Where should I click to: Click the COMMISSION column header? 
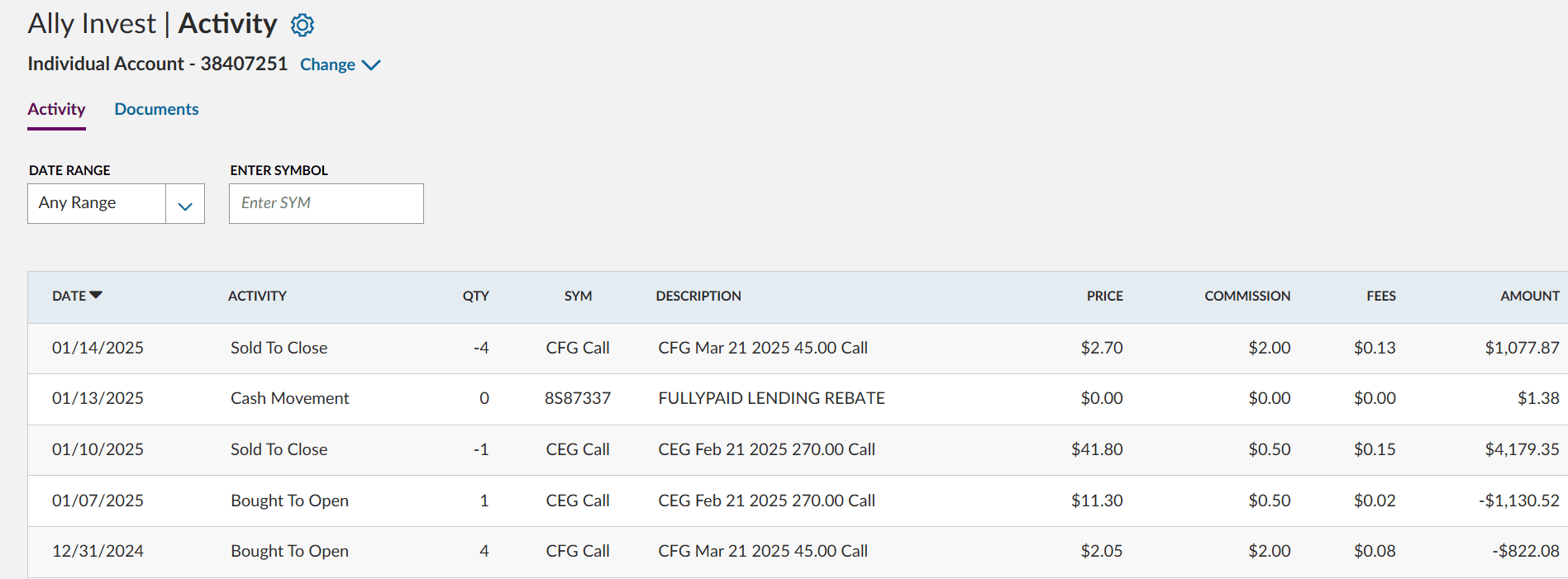click(1246, 296)
